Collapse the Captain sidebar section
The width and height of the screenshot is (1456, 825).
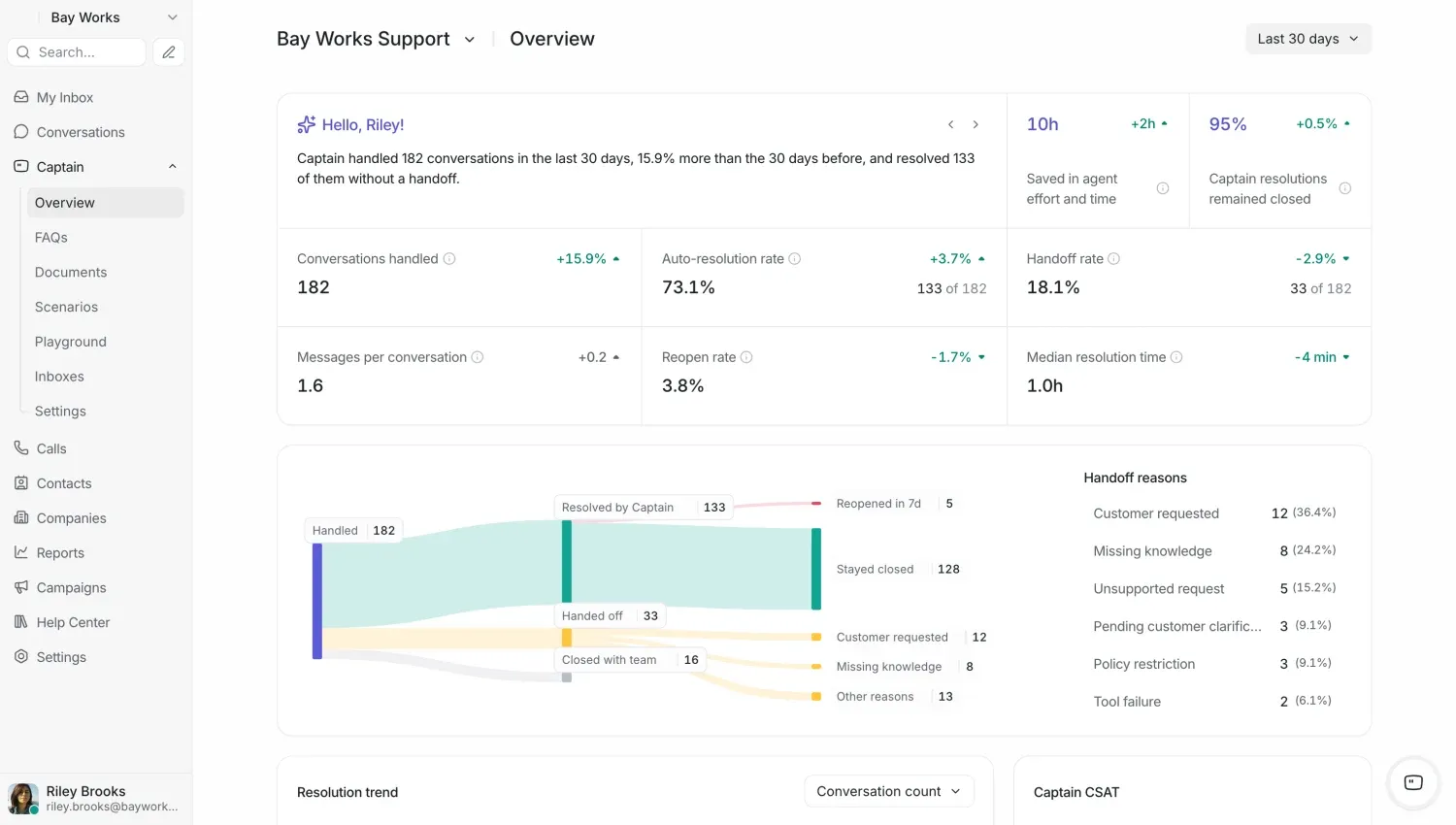pyautogui.click(x=173, y=167)
